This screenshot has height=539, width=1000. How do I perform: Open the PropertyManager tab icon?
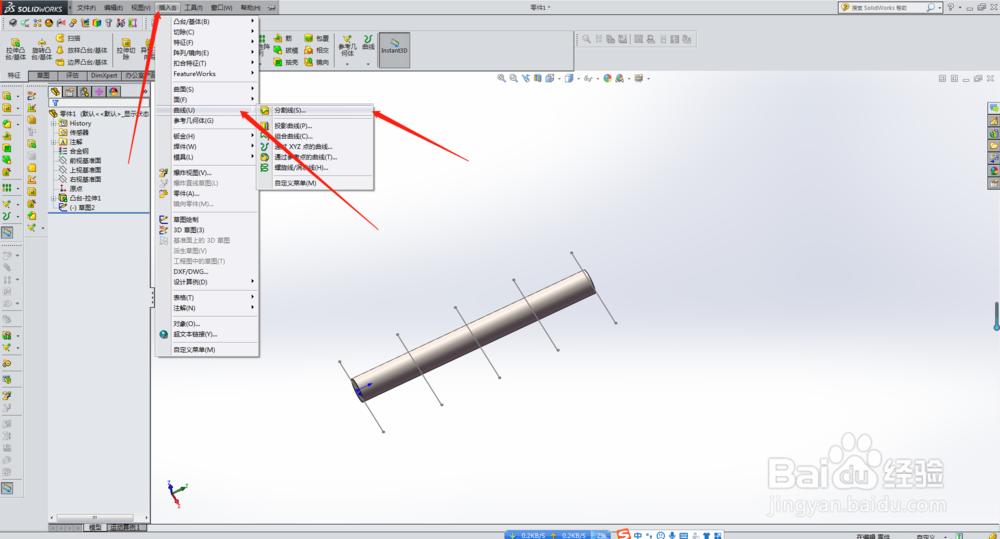[x=70, y=92]
